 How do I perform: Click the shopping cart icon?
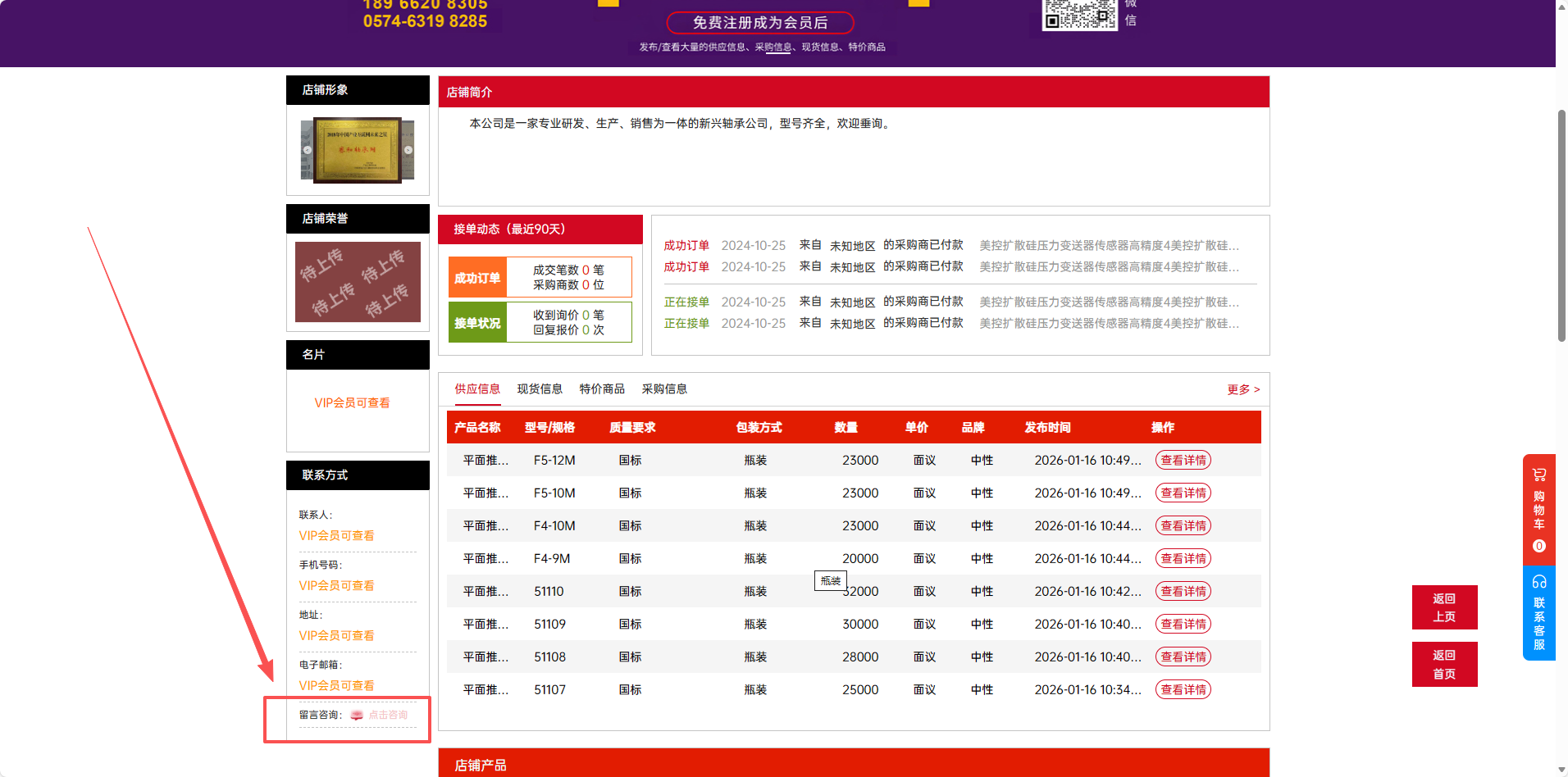tap(1538, 475)
